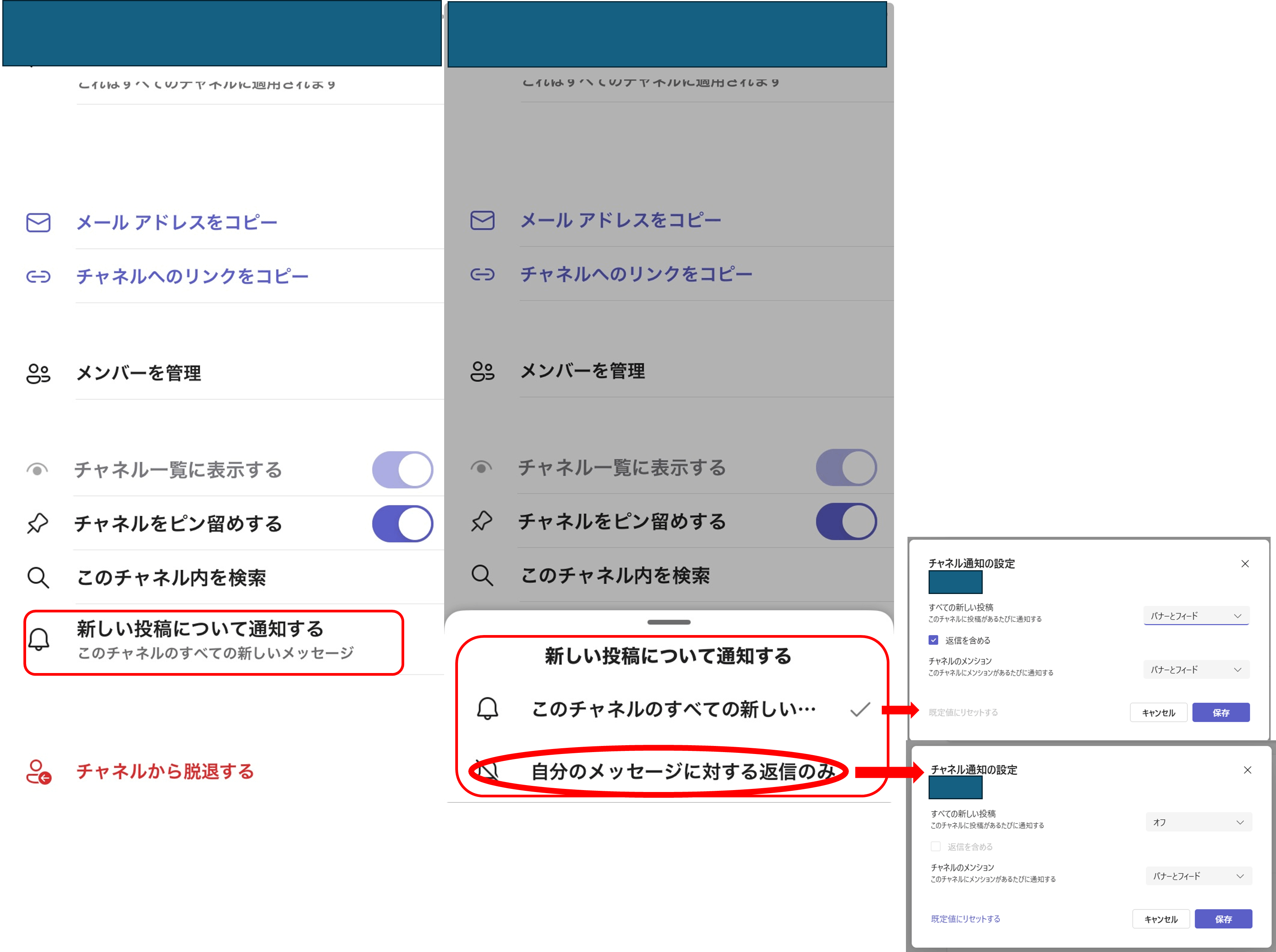The image size is (1276, 952).
Task: Click the mail icon next to メール アドレスをコピー
Action: point(38,223)
